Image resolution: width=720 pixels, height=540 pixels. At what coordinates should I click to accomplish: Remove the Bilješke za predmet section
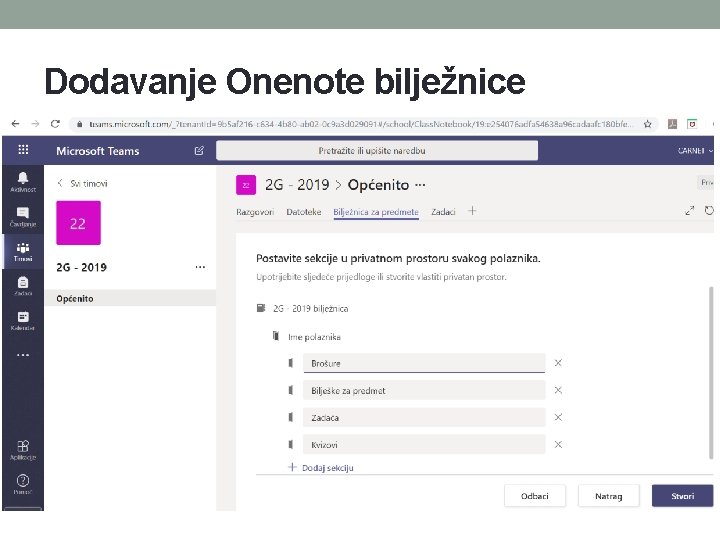(558, 390)
